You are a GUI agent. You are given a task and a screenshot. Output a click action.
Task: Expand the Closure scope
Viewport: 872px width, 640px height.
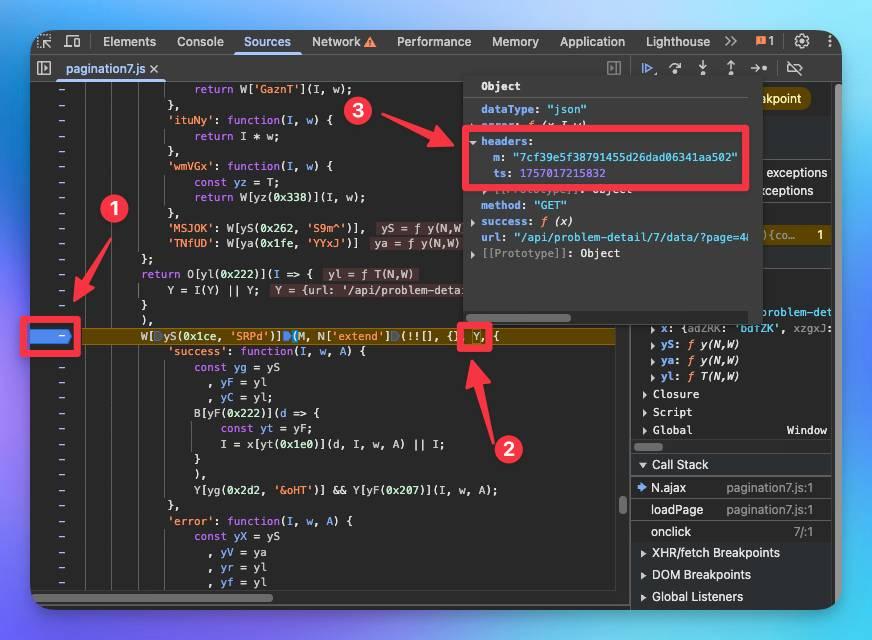pyautogui.click(x=645, y=395)
